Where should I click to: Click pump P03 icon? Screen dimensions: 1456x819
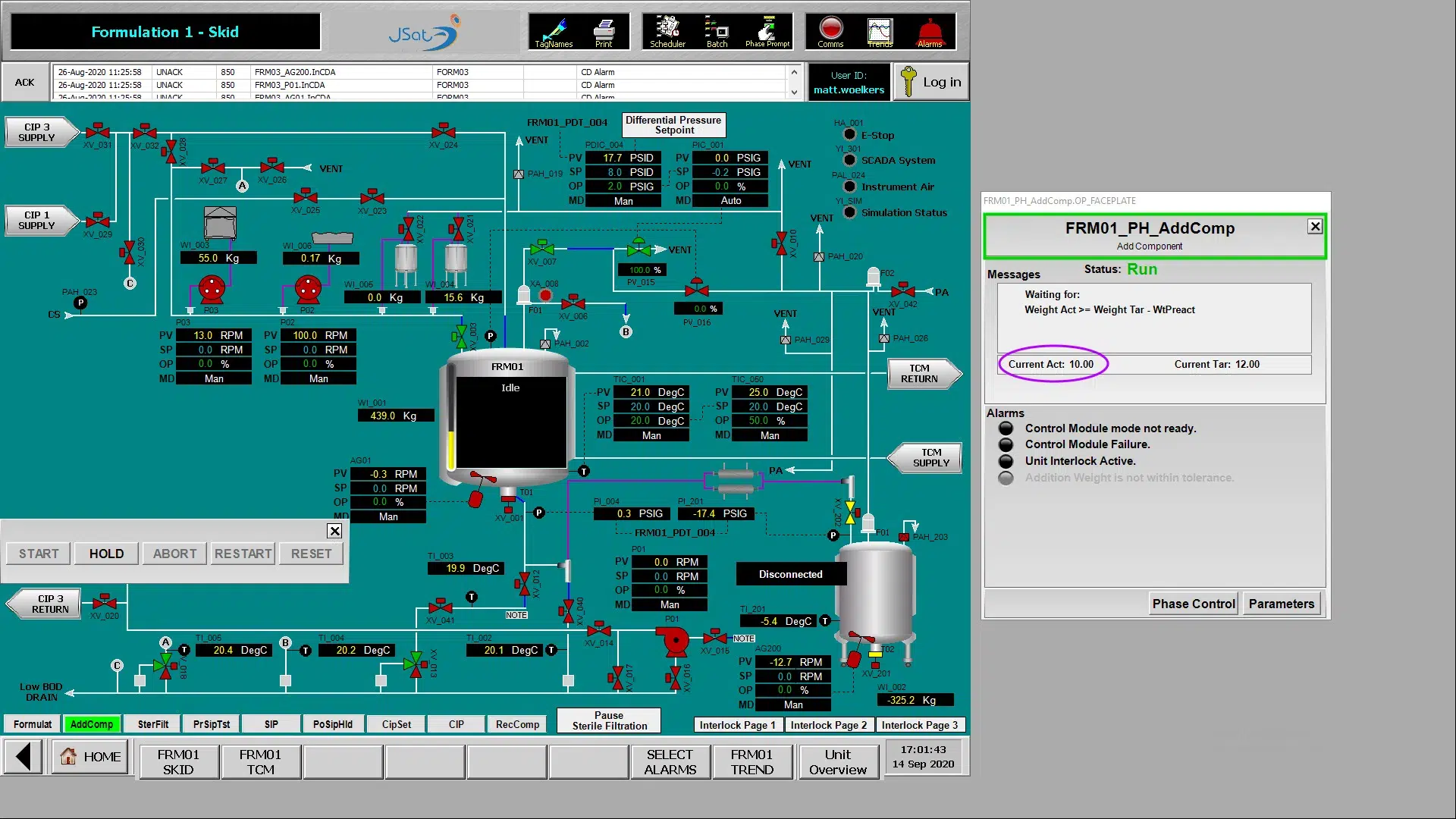coord(212,289)
